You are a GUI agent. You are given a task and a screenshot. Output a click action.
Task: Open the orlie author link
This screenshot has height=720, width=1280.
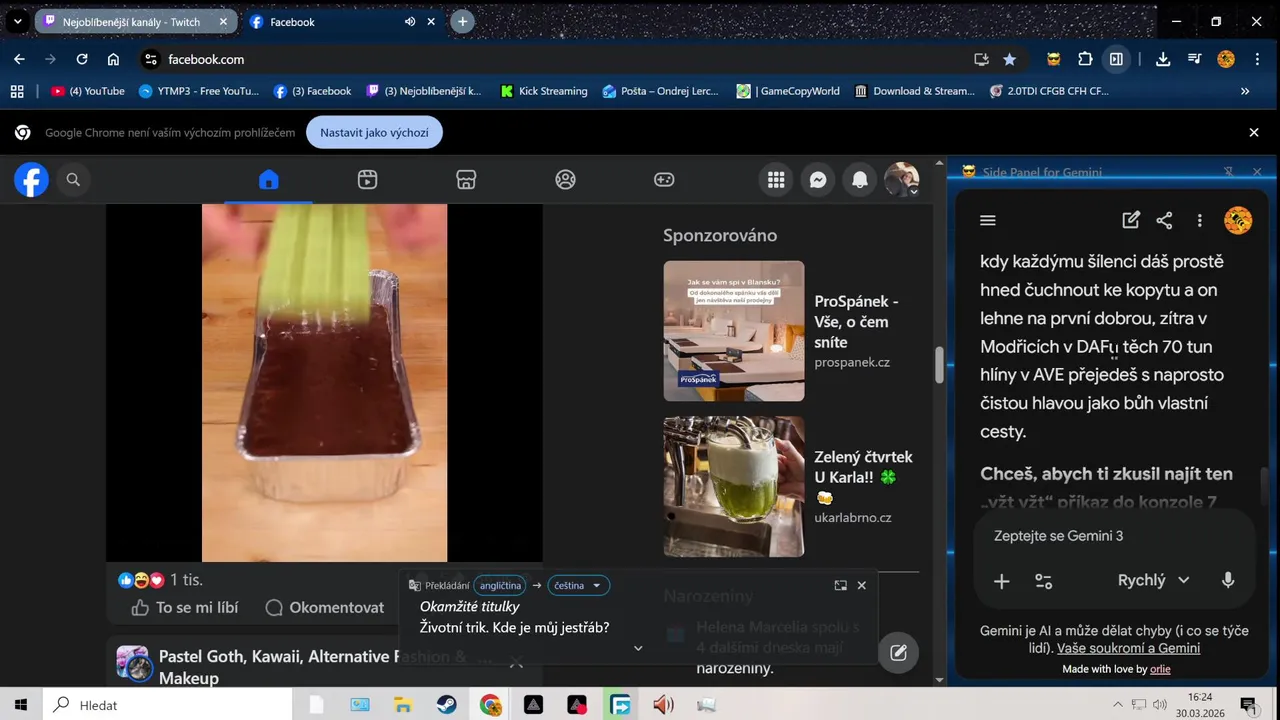(1160, 669)
